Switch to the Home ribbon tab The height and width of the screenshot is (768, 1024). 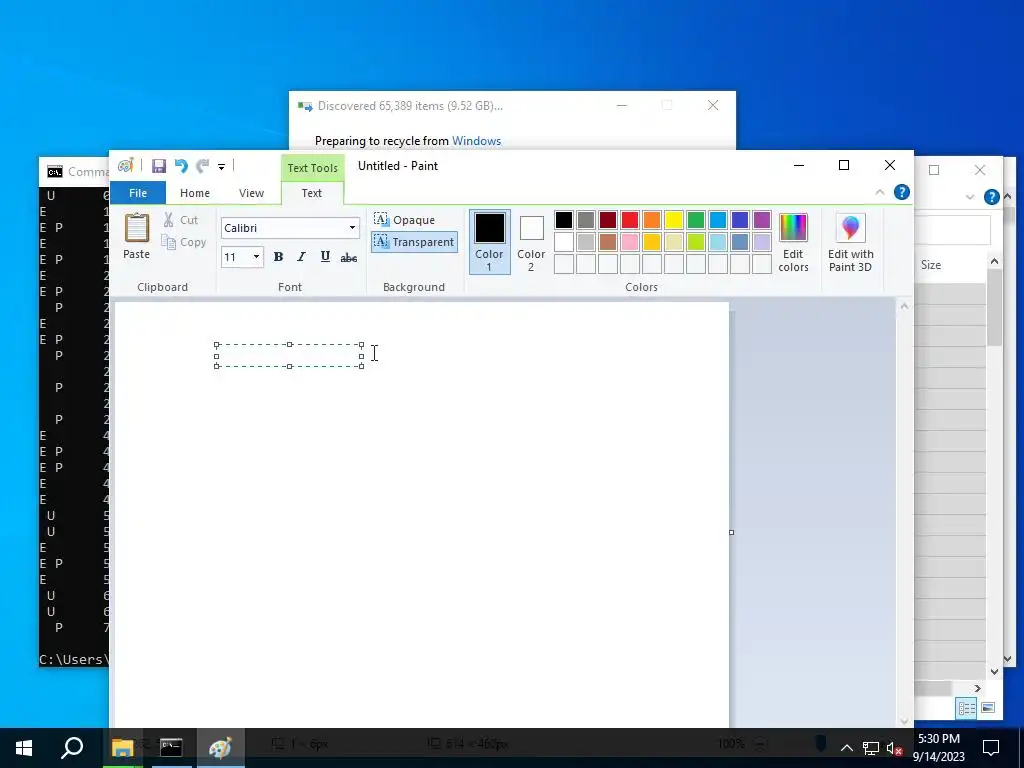(195, 193)
